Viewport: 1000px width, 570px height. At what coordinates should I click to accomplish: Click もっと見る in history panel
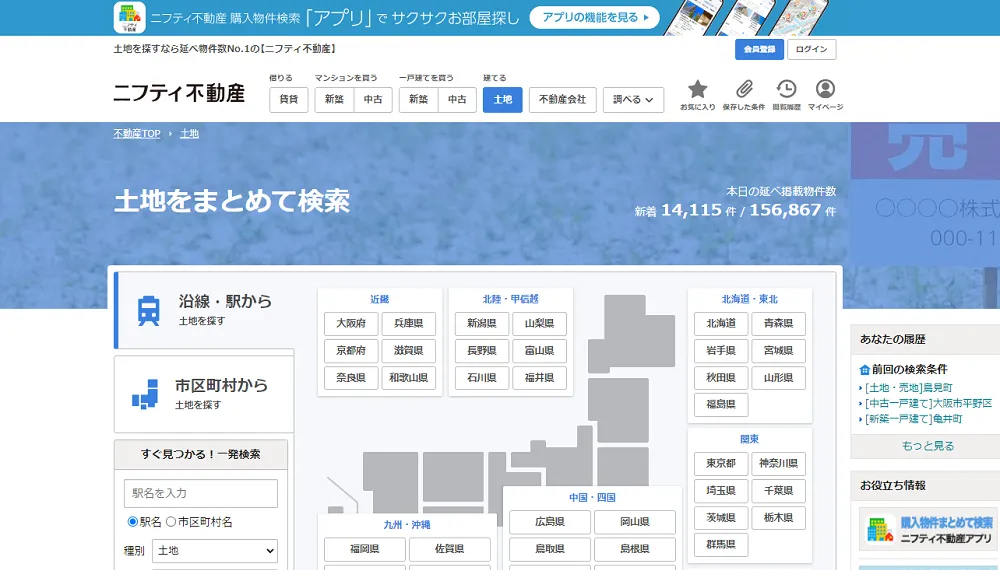click(928, 446)
